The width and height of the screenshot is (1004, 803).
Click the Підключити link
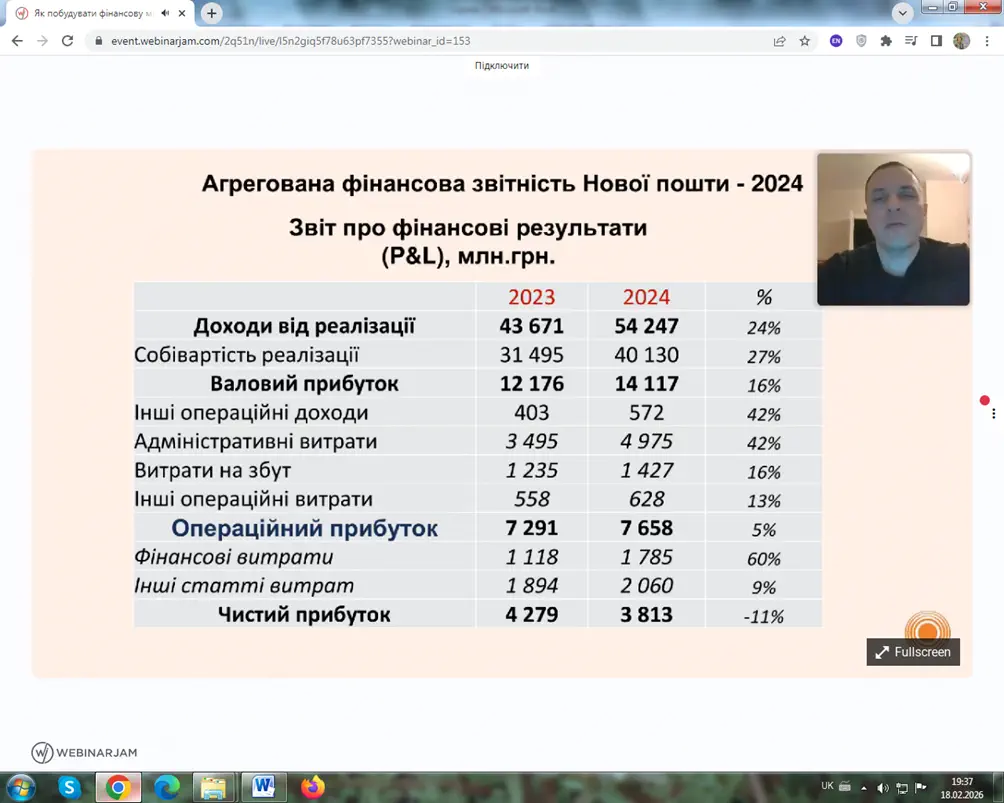point(502,65)
